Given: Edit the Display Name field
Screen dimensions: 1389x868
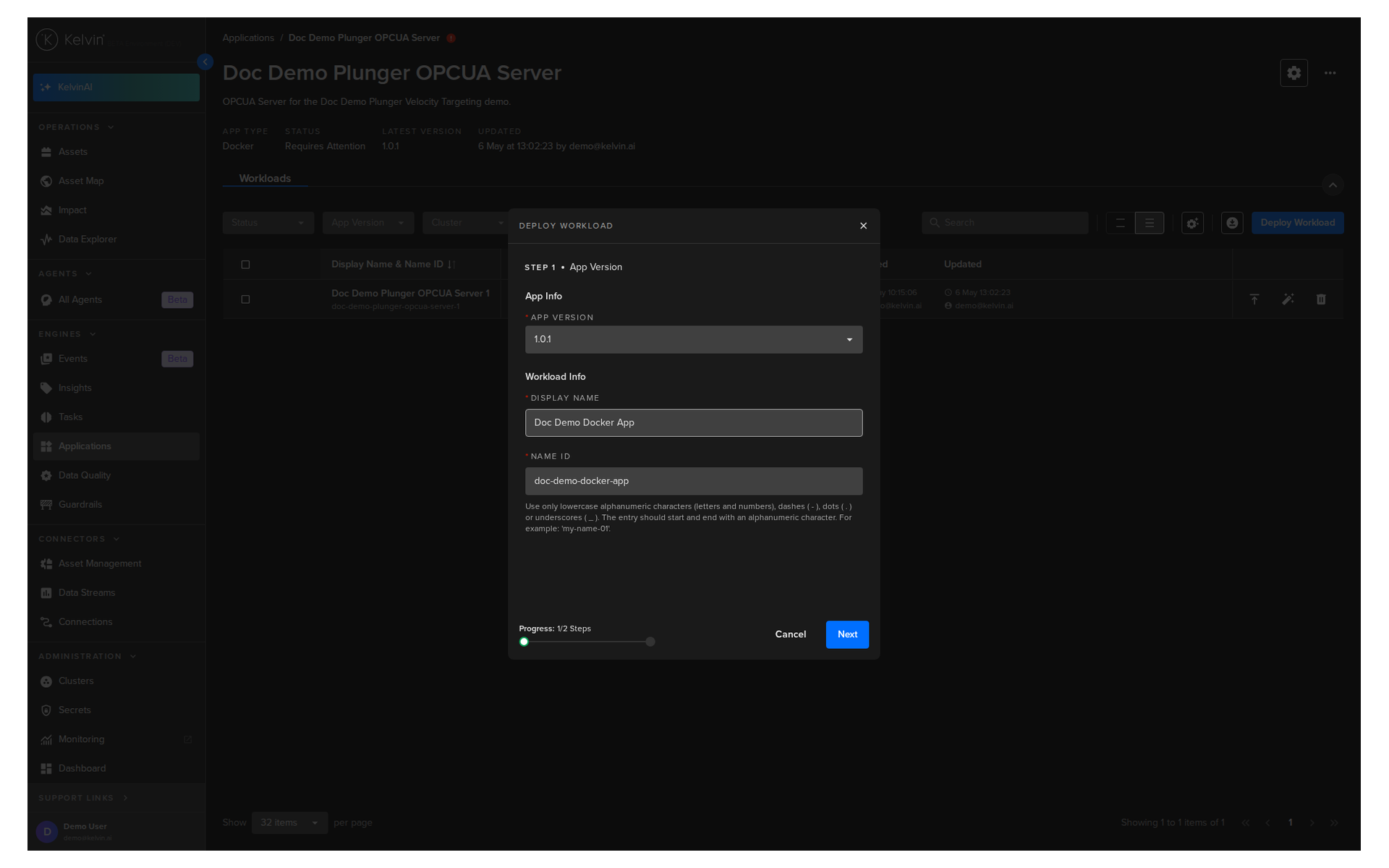Looking at the screenshot, I should coord(694,423).
